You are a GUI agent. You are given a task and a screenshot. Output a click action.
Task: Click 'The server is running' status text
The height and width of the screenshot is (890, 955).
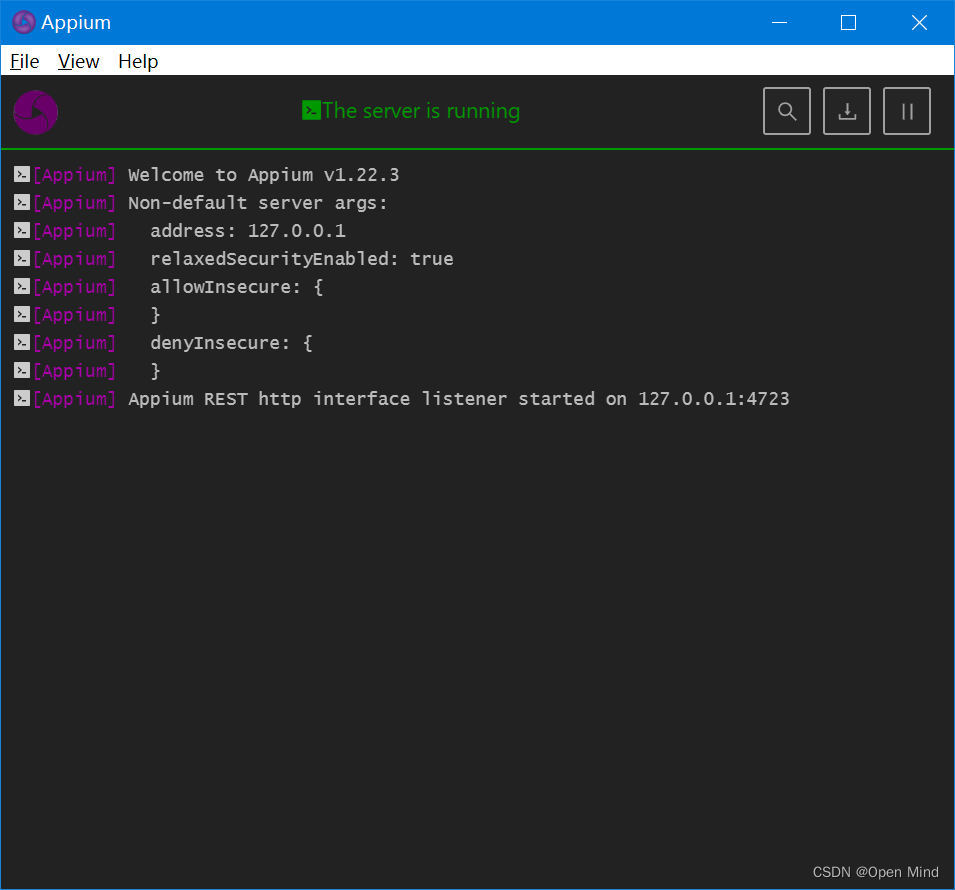421,111
